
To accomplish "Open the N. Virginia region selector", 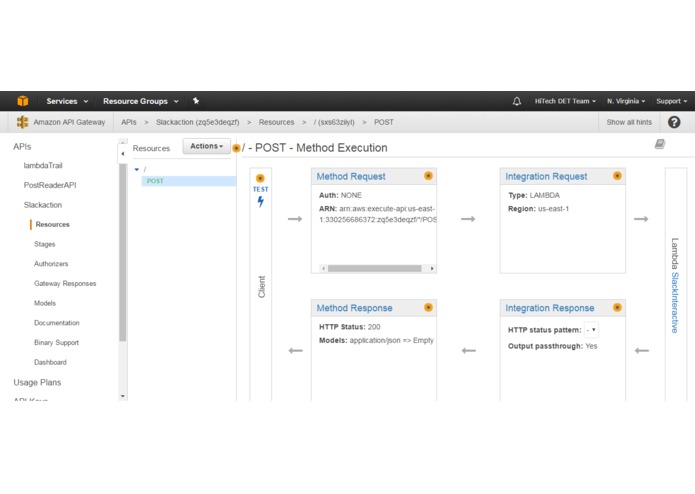I will click(x=626, y=101).
